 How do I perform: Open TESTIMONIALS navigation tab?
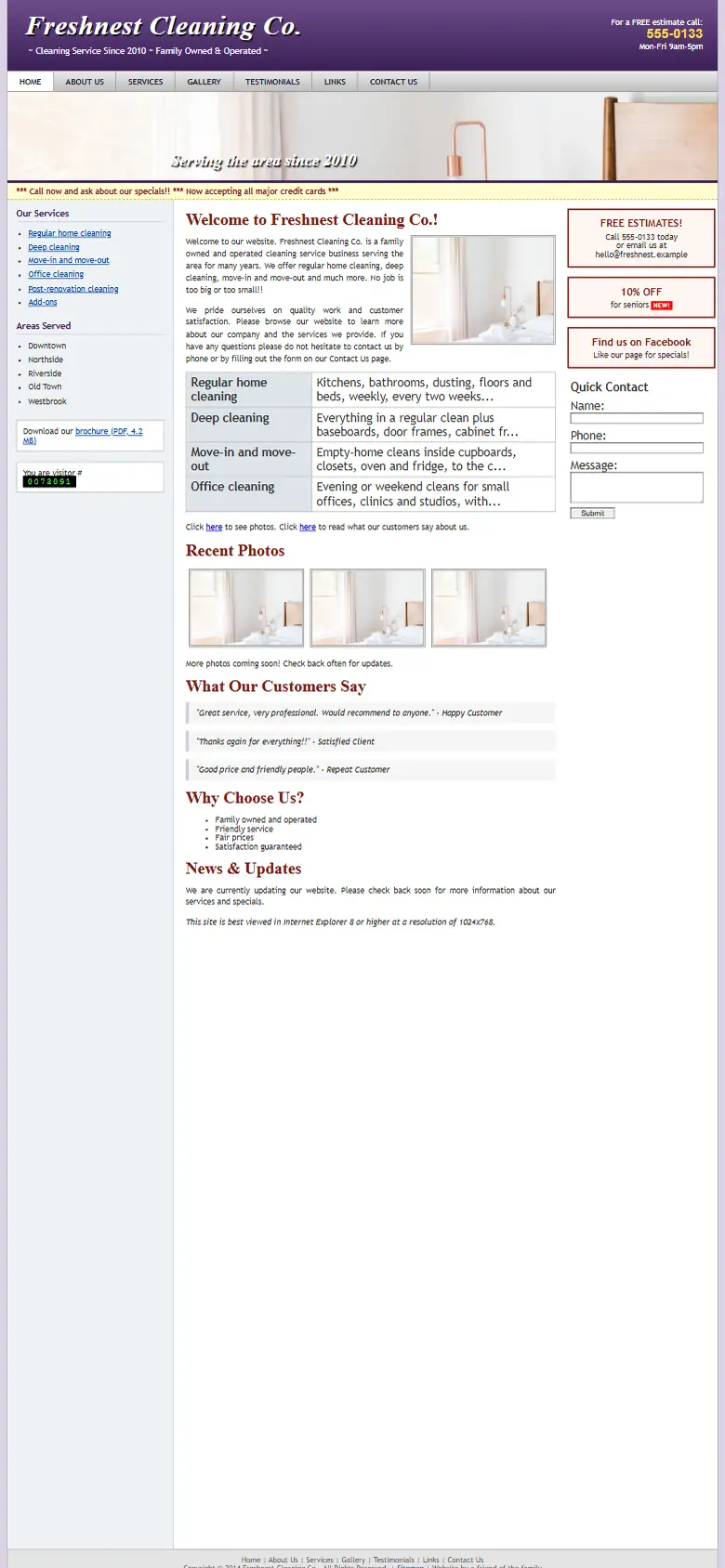(272, 82)
